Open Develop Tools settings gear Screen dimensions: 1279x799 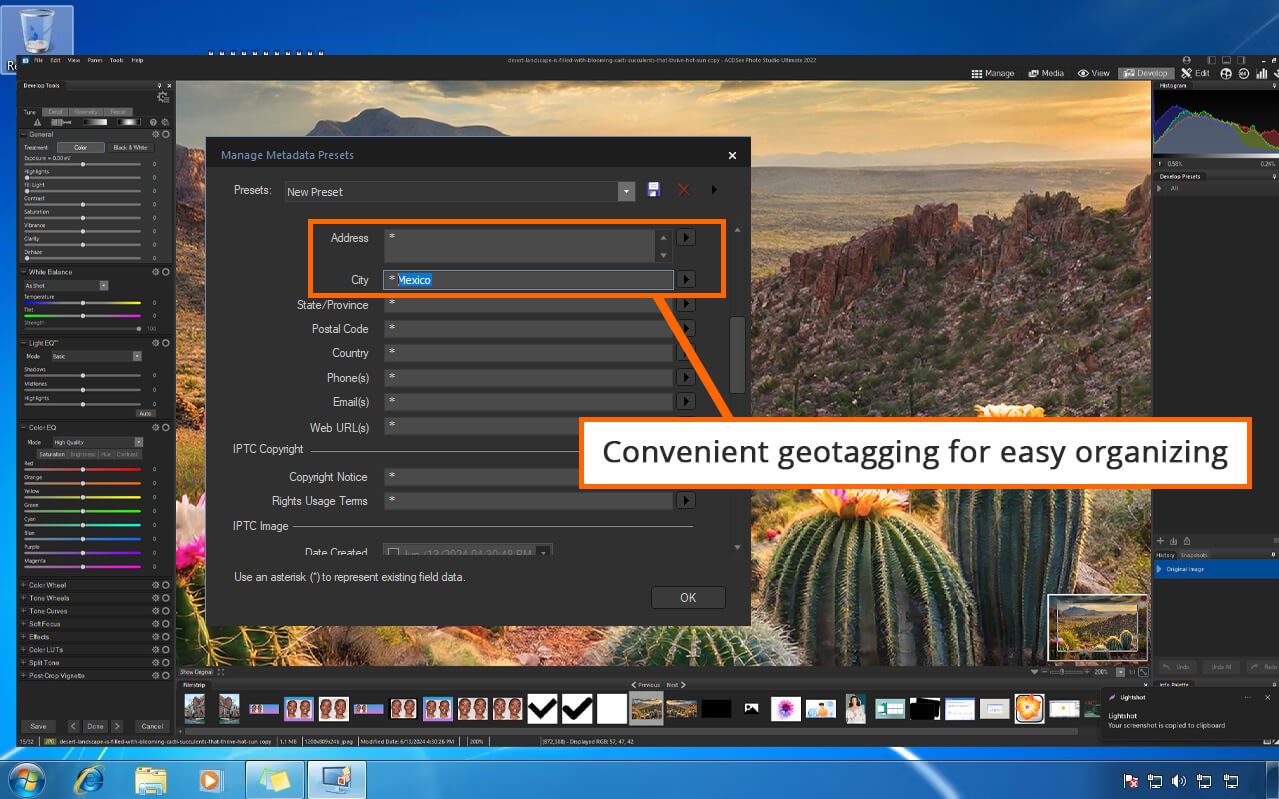click(x=163, y=97)
